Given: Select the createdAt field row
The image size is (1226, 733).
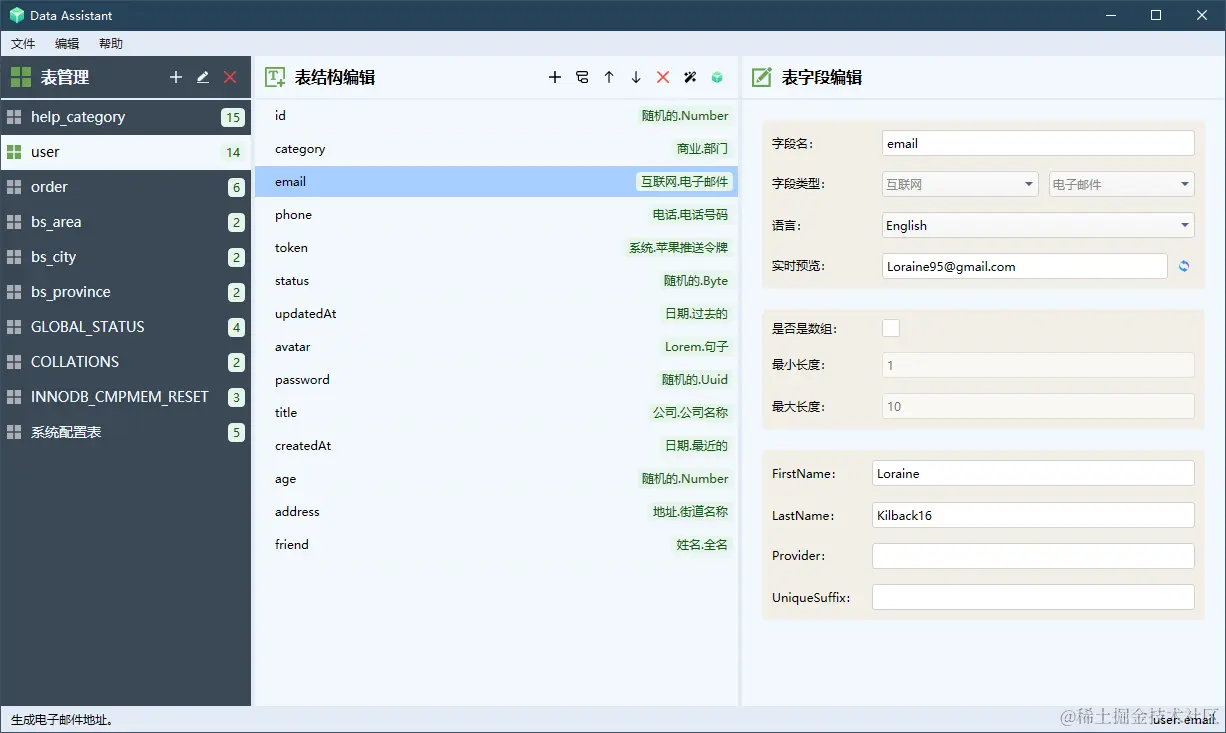Looking at the screenshot, I should click(496, 446).
